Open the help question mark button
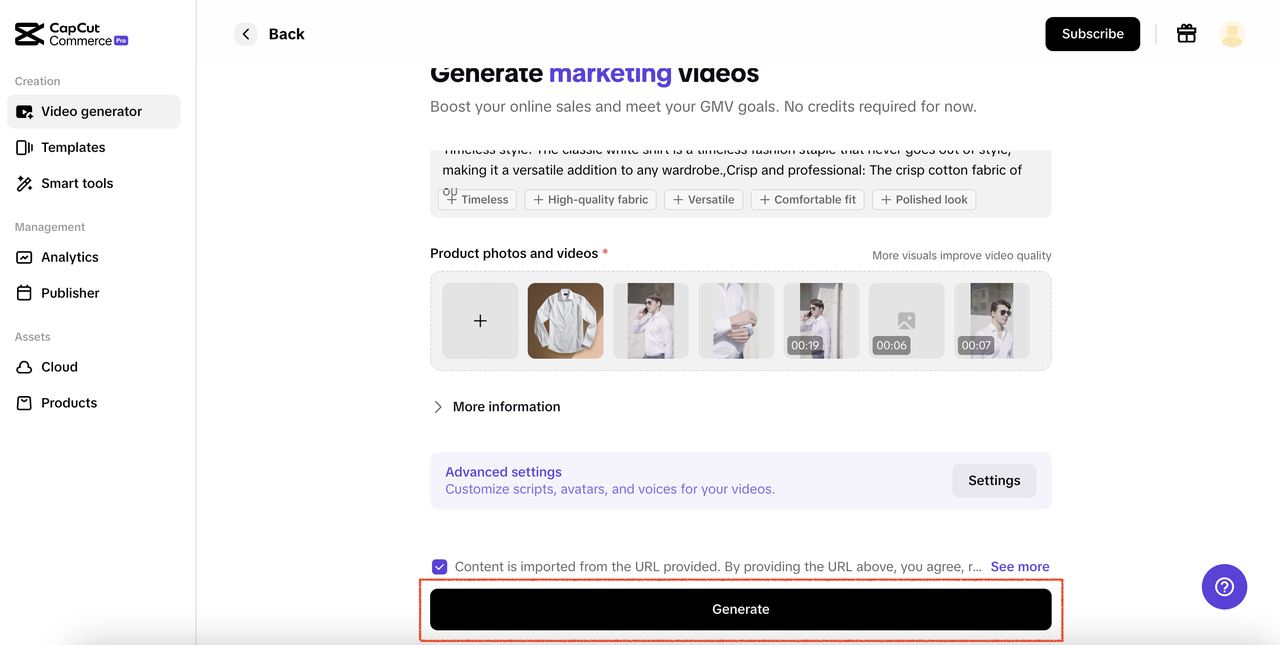 pyautogui.click(x=1224, y=587)
